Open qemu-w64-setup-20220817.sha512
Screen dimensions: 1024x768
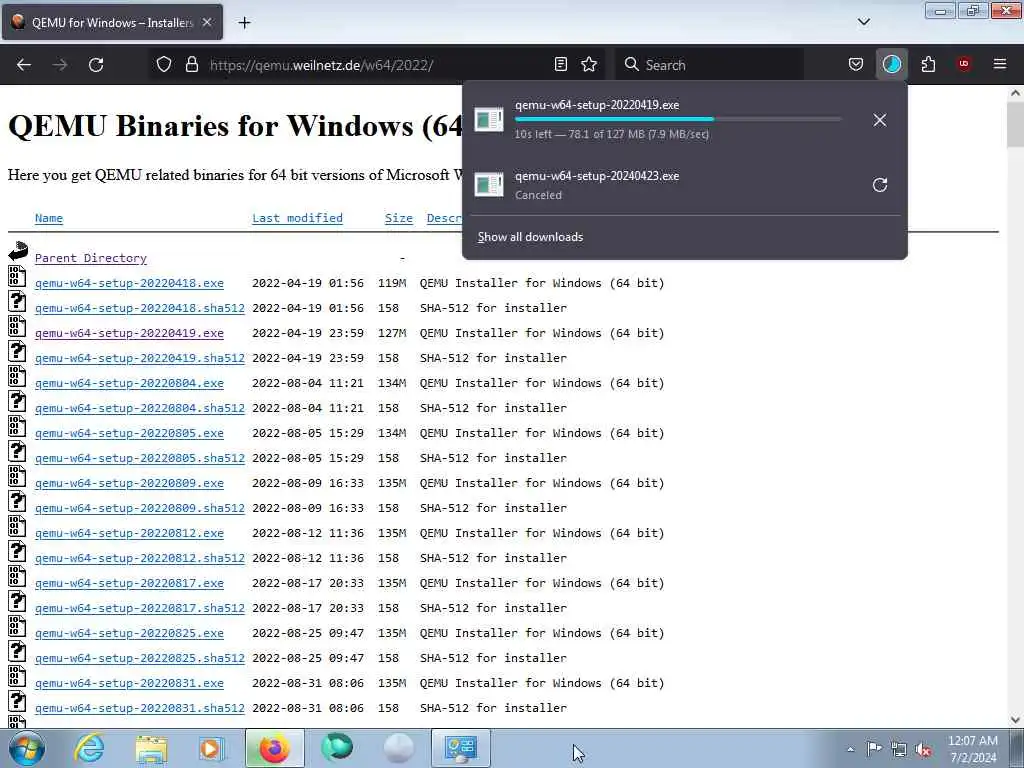point(140,607)
